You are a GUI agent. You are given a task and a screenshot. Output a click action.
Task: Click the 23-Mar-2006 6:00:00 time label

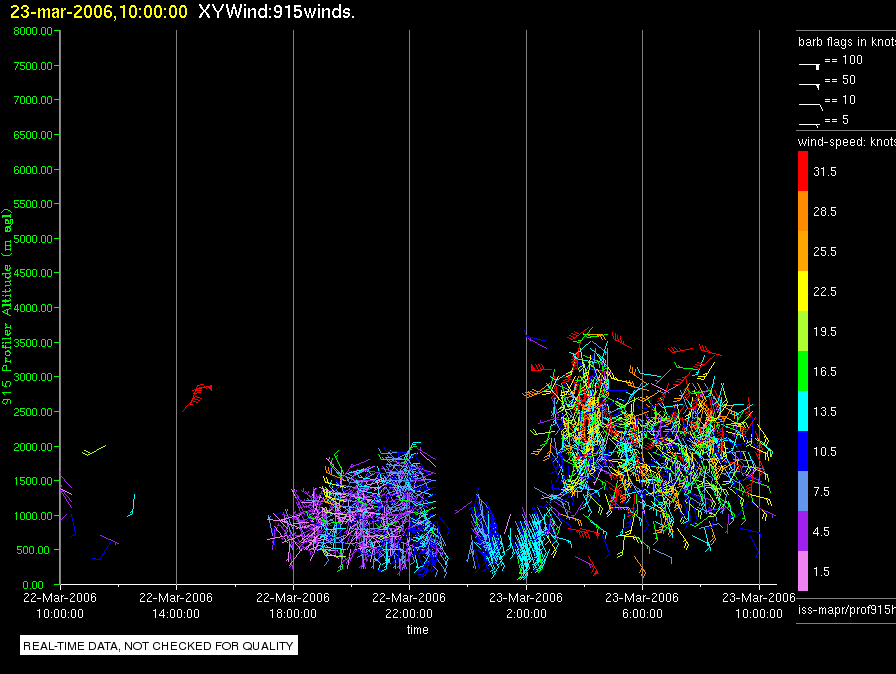(x=642, y=605)
